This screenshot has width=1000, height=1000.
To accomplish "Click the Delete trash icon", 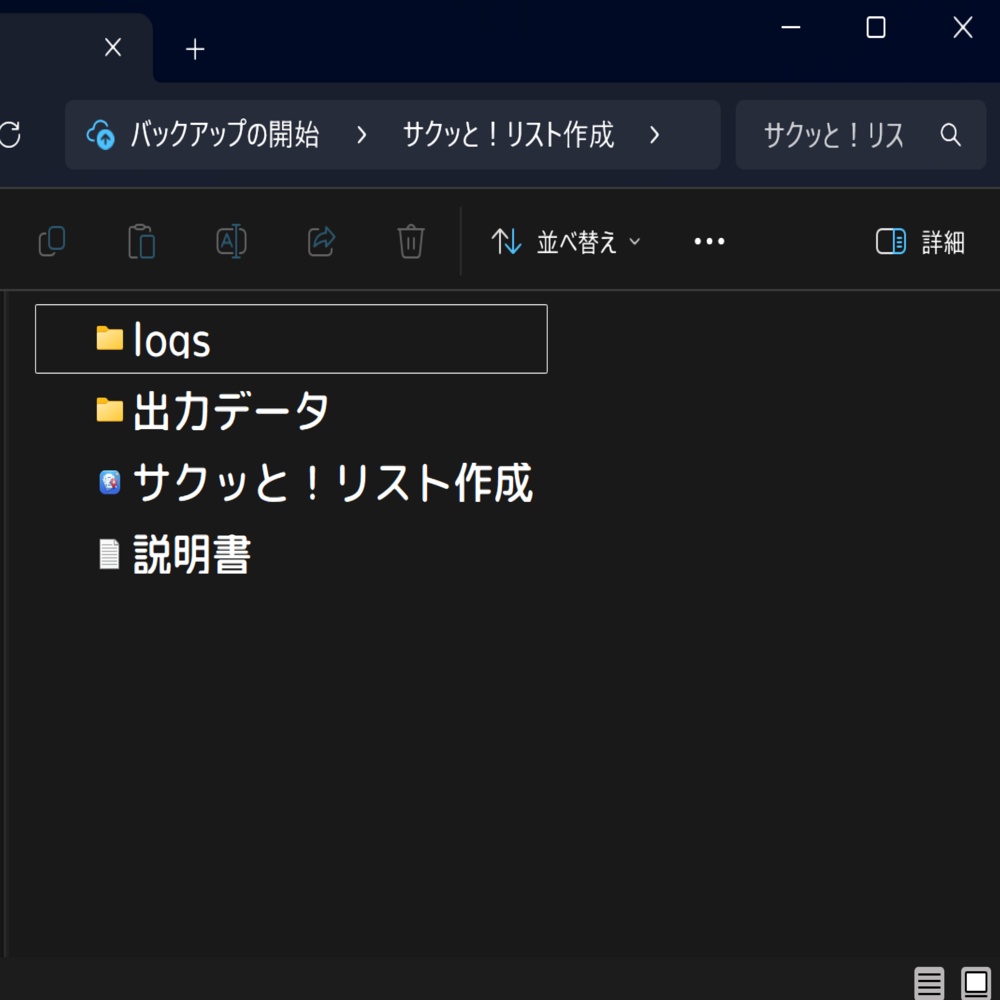I will click(410, 241).
